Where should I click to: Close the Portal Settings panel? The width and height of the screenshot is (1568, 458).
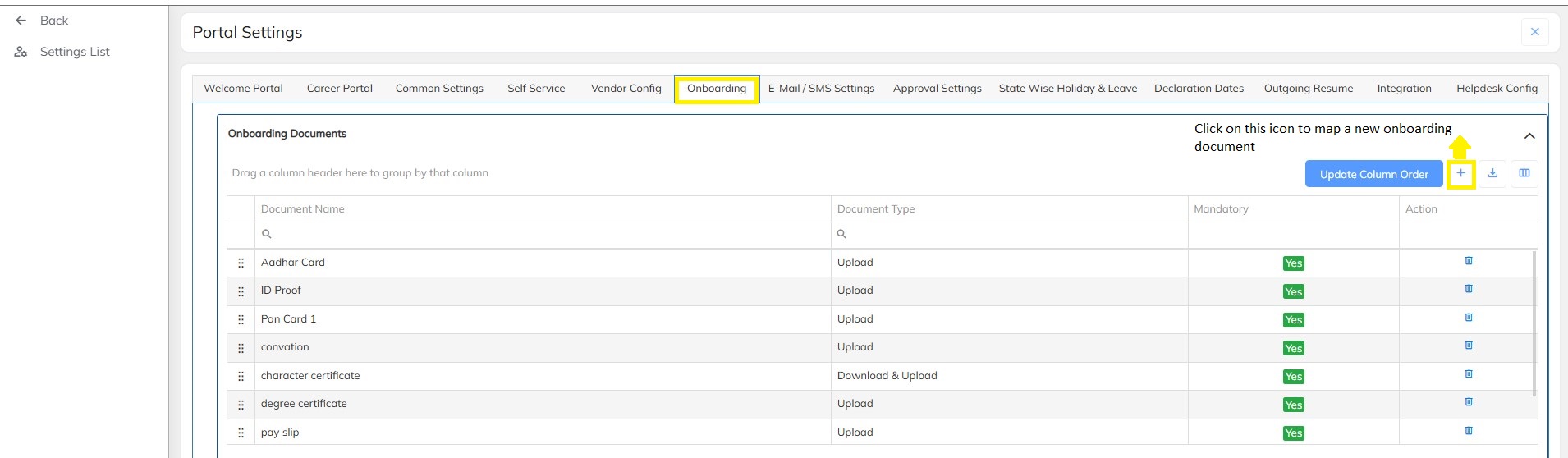pos(1534,32)
